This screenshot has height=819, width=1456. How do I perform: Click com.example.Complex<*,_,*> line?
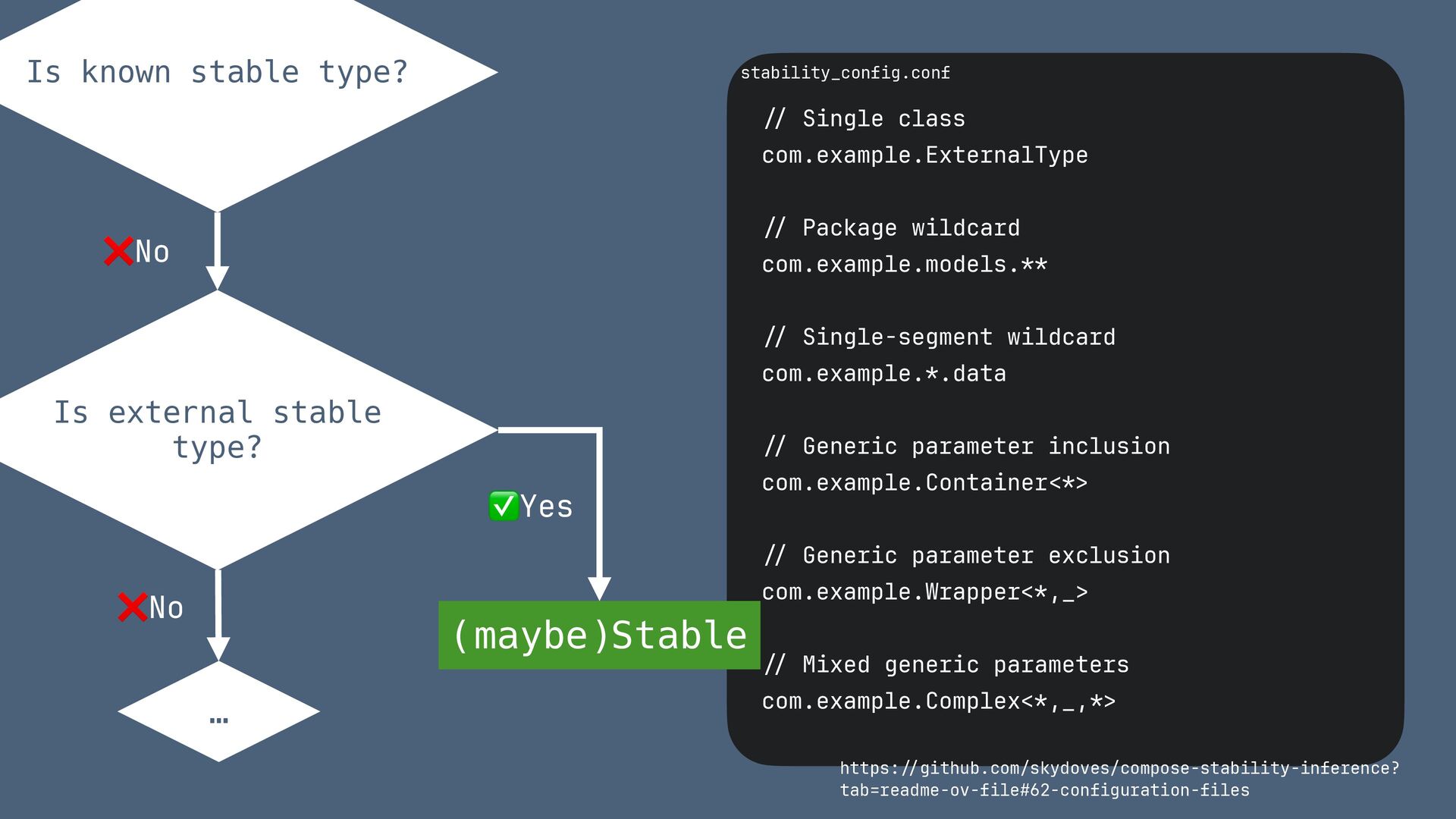[x=938, y=701]
